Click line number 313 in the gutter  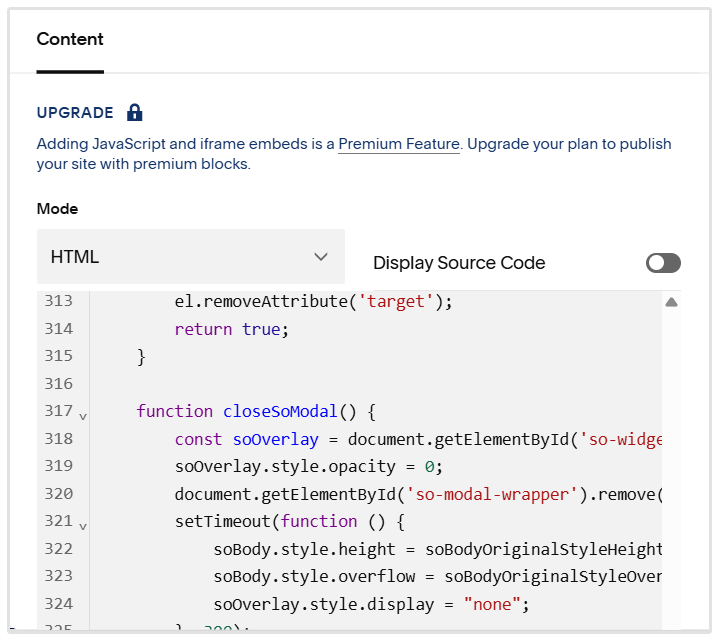59,301
